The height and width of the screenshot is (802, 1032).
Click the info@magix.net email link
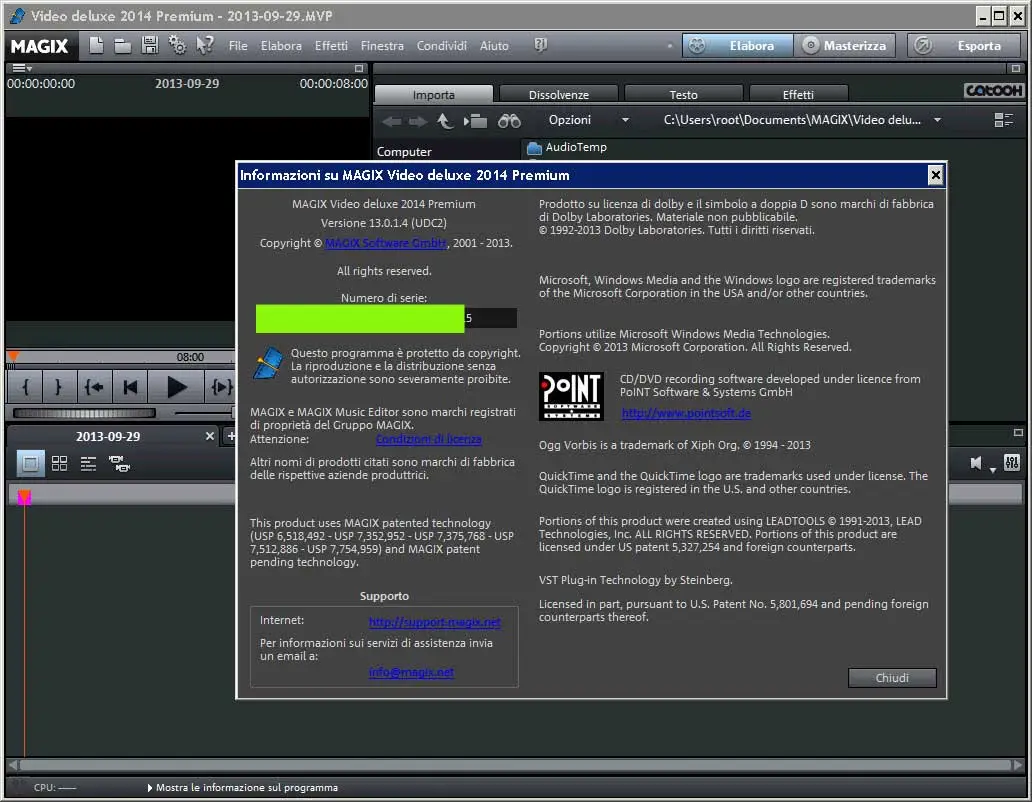click(411, 672)
